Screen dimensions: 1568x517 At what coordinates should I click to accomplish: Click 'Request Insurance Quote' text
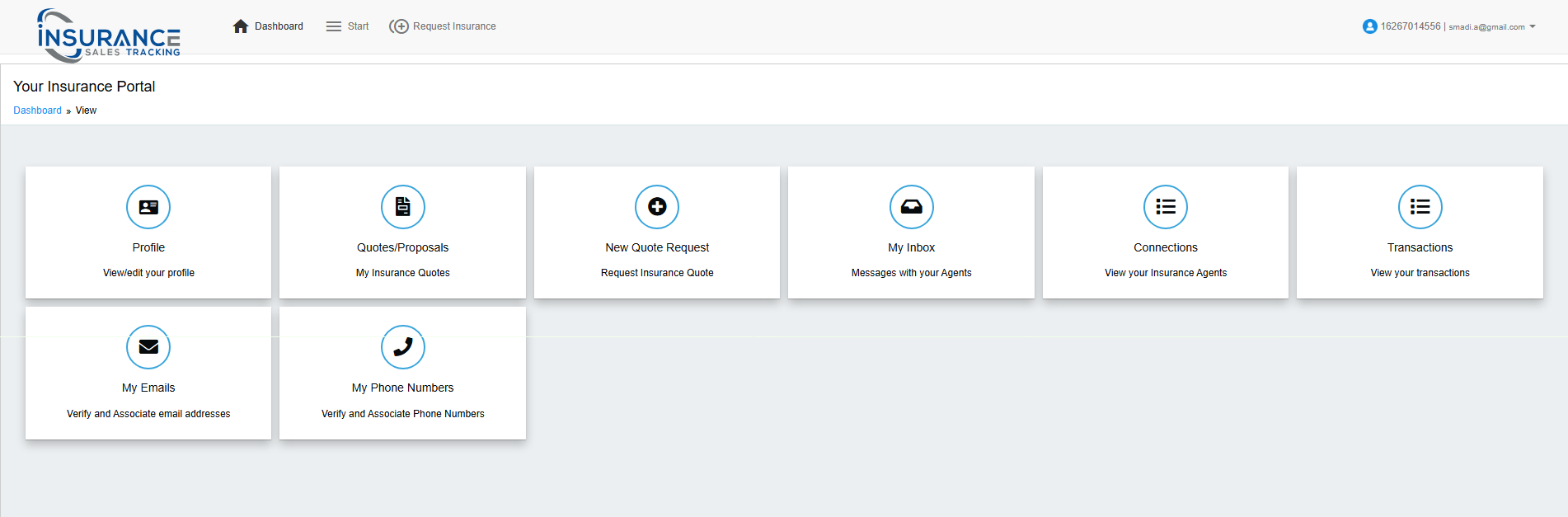[657, 273]
